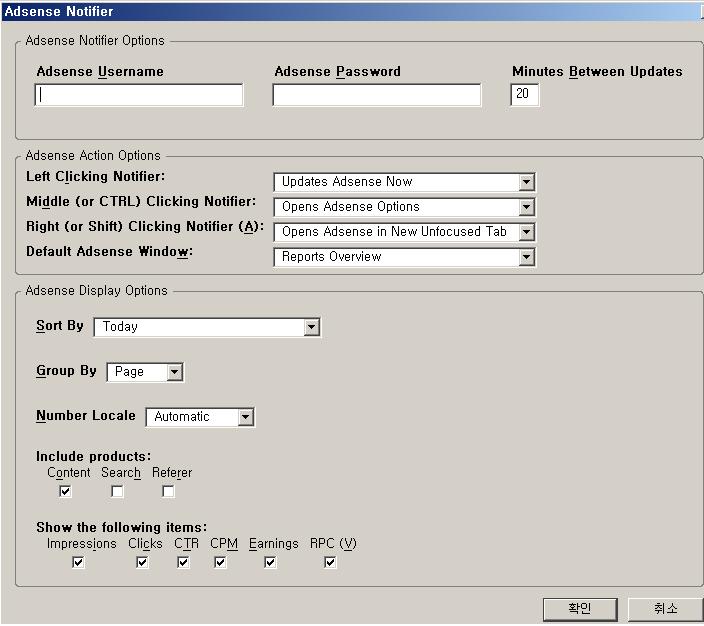Confirm with the 확인 button
The image size is (704, 626).
[580, 609]
